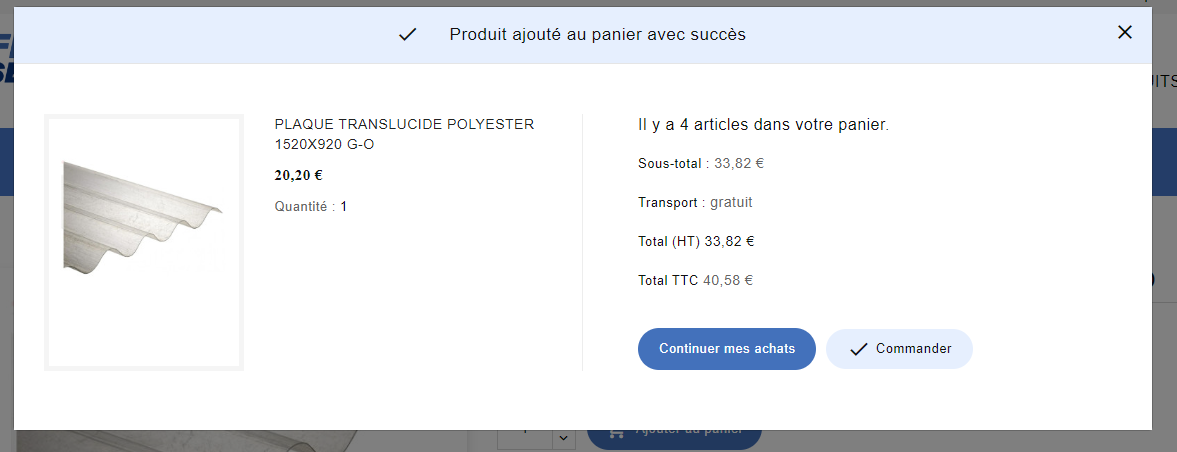Click the partially hidden menu item at right
This screenshot has width=1177, height=452.
click(x=1164, y=81)
